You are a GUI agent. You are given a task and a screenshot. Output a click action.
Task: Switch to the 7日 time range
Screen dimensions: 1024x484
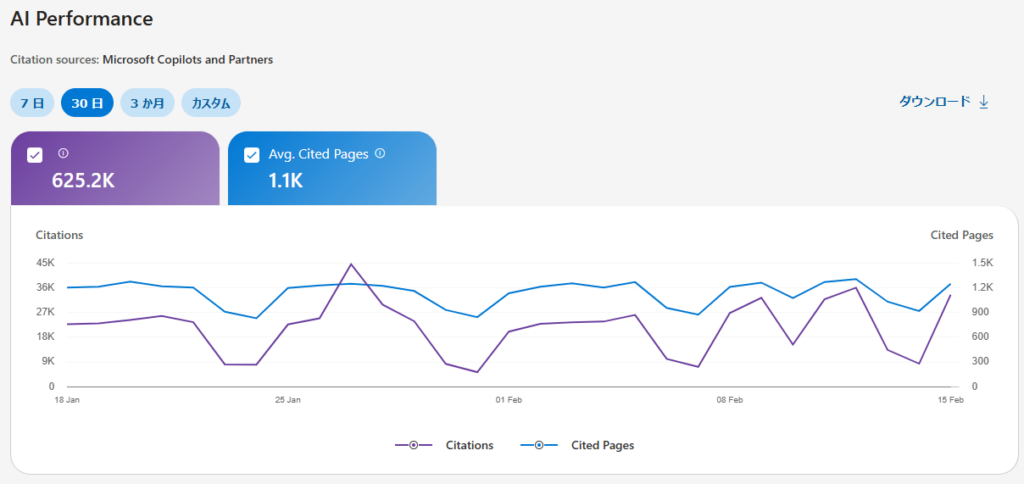click(32, 103)
